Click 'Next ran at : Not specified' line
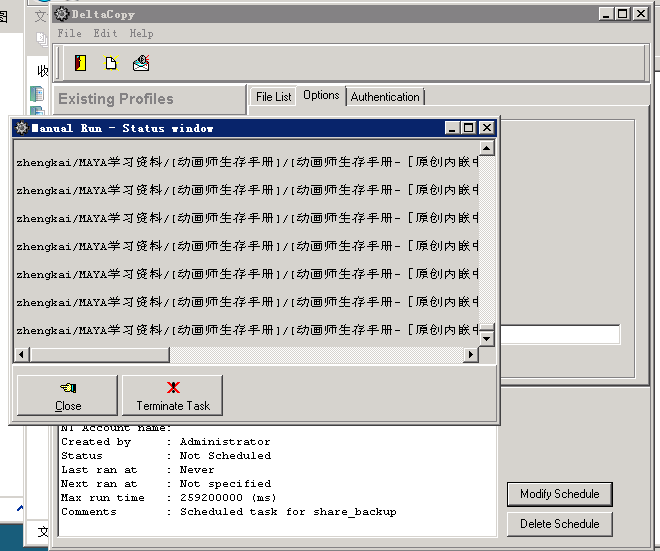The height and width of the screenshot is (551, 660). pos(166,484)
